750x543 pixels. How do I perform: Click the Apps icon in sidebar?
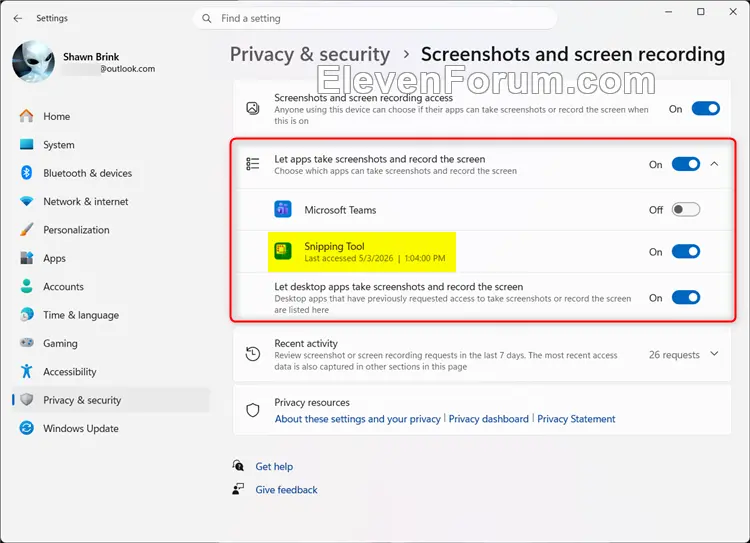click(x=26, y=258)
